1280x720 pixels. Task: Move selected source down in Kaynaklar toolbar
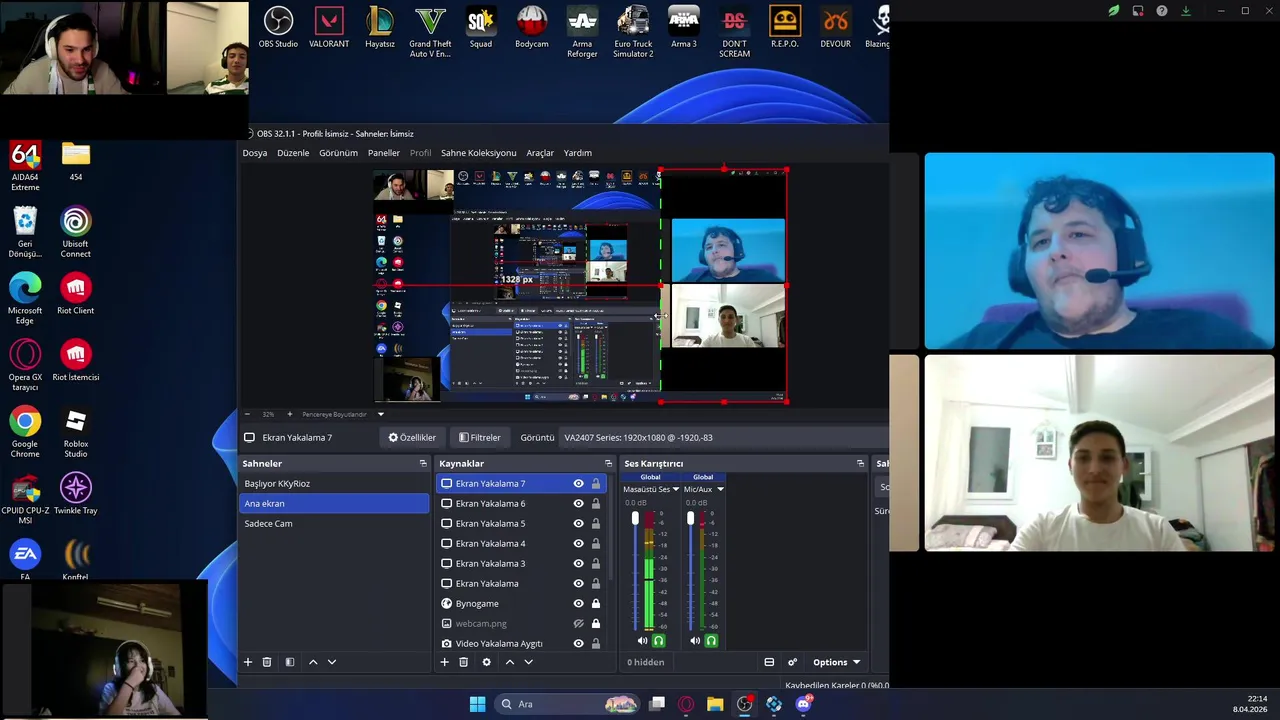529,662
